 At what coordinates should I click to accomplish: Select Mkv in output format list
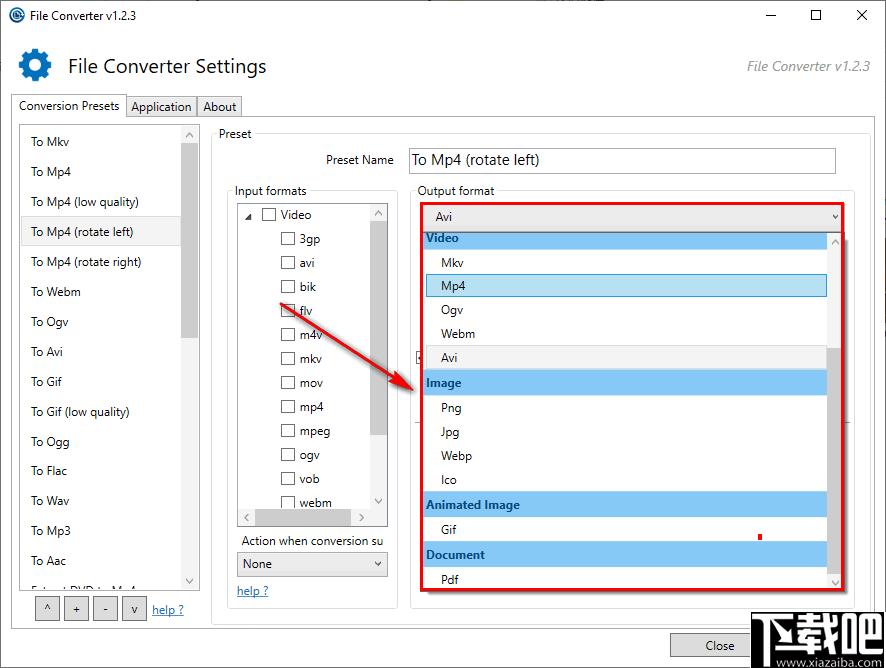click(626, 263)
